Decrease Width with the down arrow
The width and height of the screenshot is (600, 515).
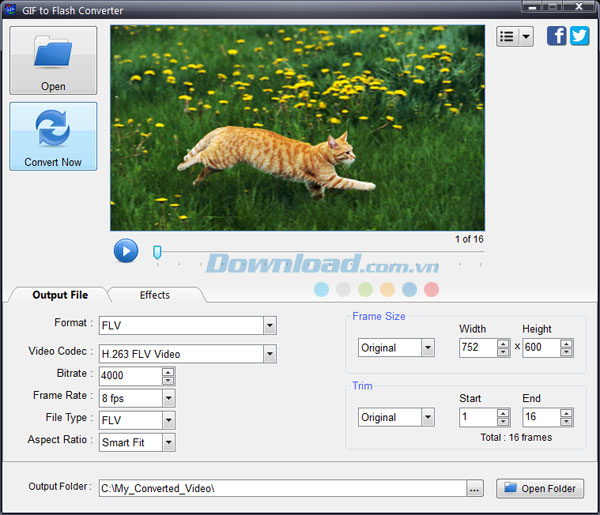[x=503, y=352]
